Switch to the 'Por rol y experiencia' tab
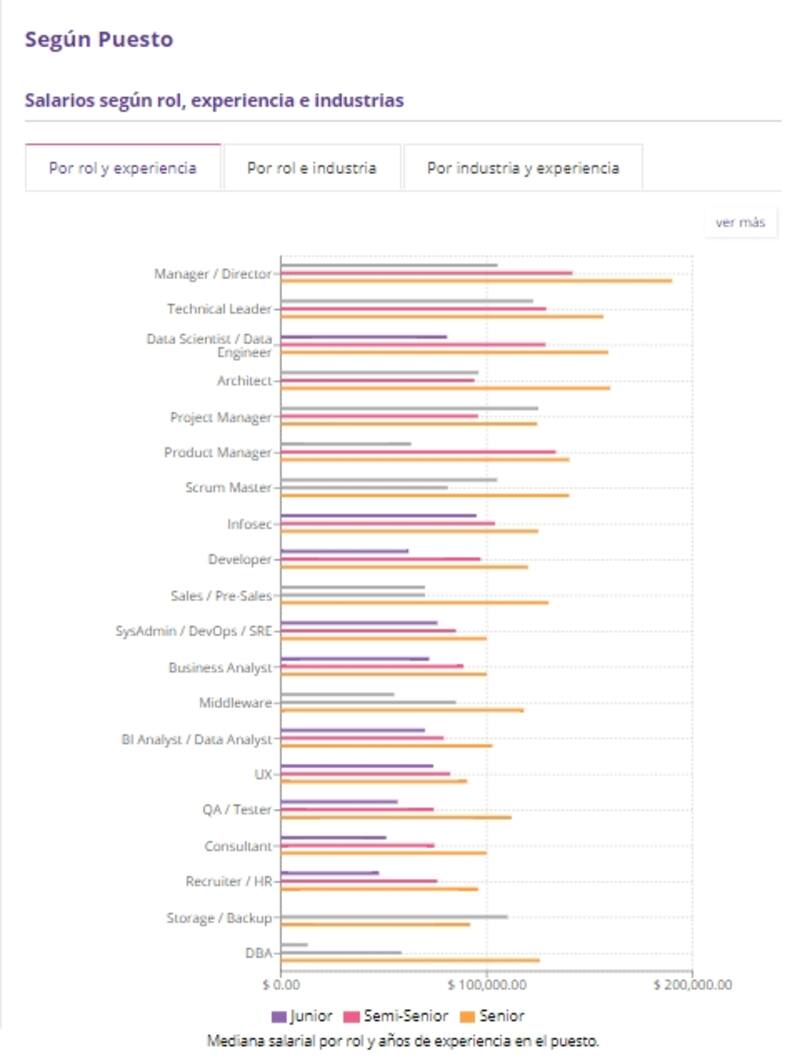This screenshot has width=800, height=1058. (123, 168)
